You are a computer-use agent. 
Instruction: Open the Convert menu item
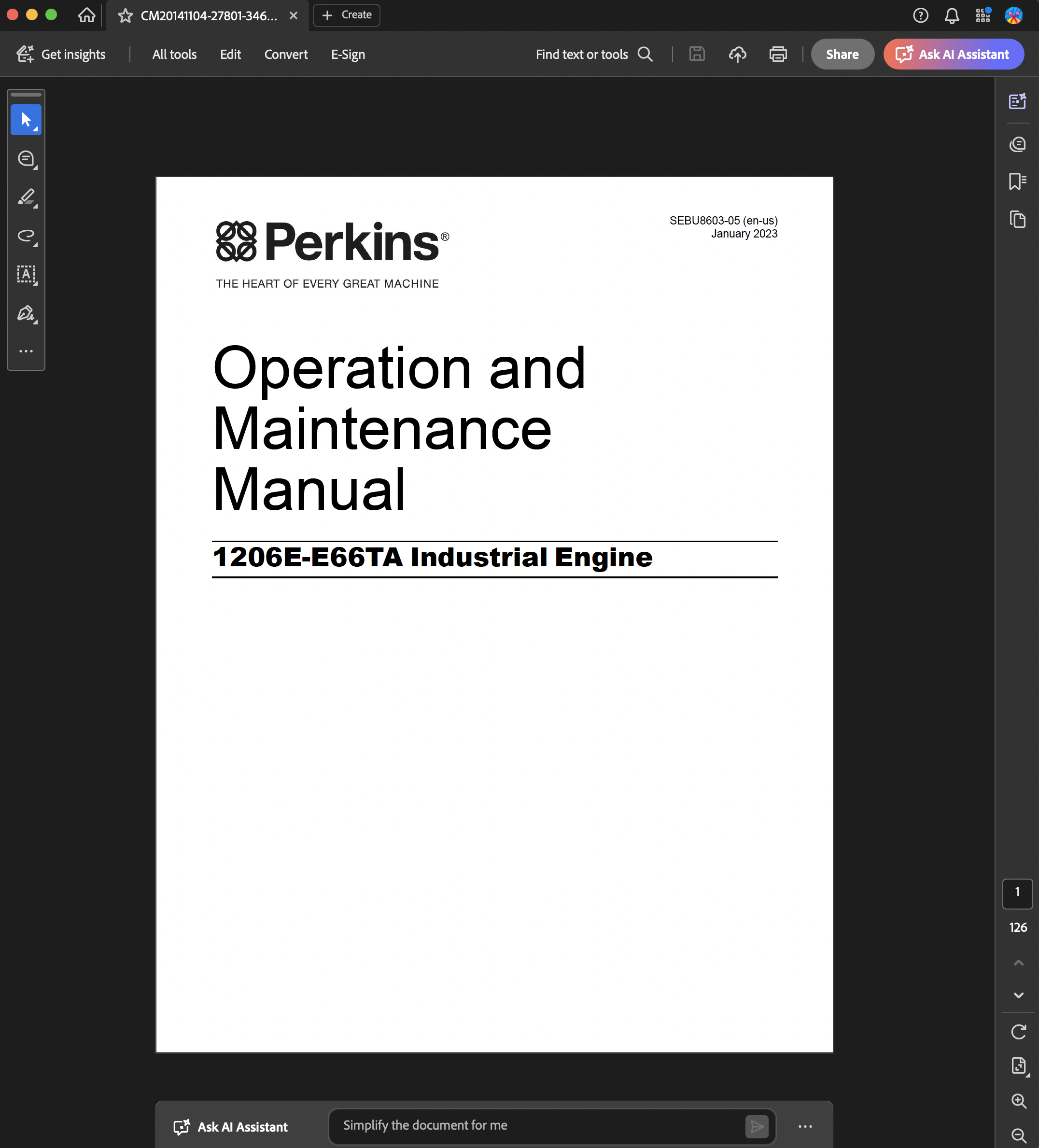(285, 55)
